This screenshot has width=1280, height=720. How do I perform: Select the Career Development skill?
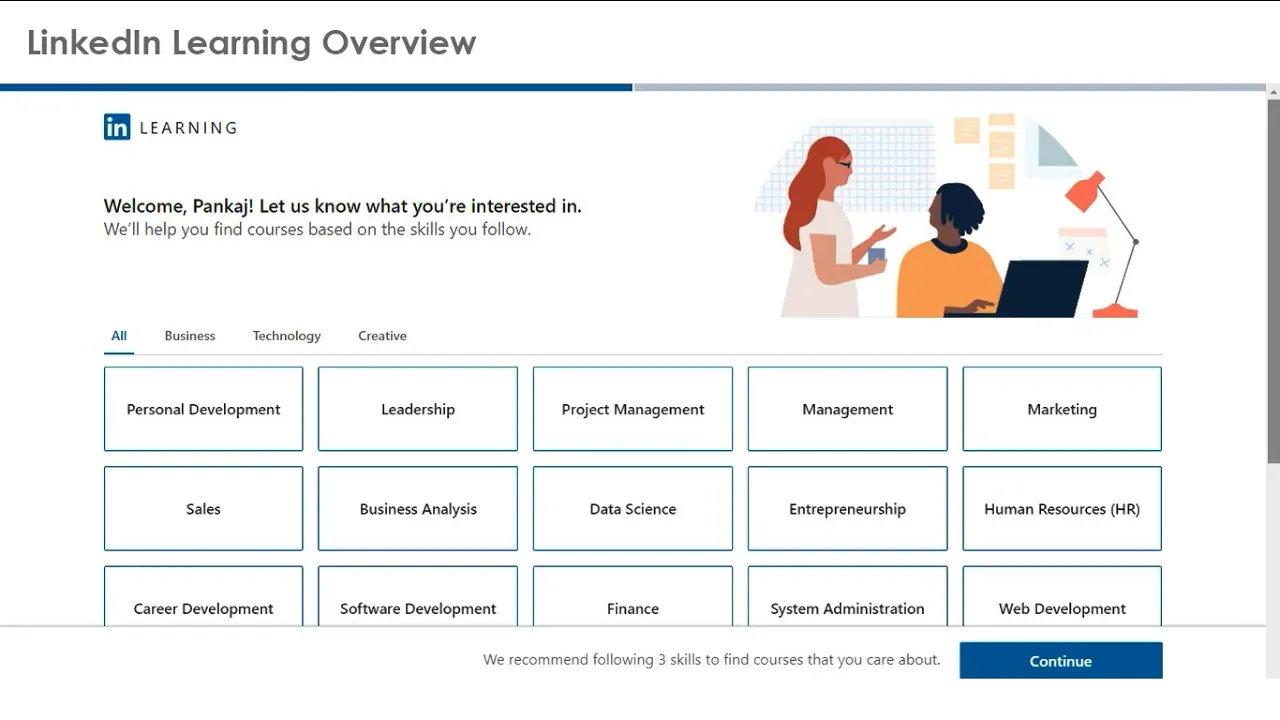(203, 597)
